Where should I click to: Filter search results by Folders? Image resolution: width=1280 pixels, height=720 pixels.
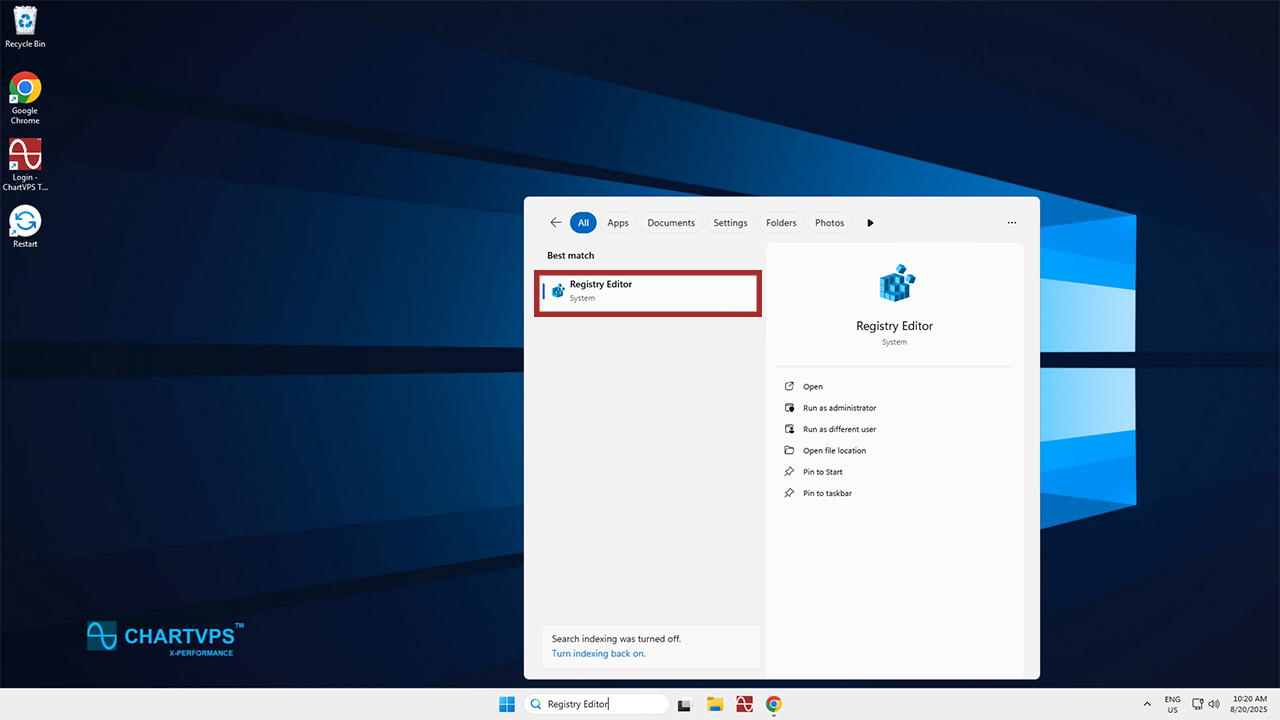[x=781, y=223]
